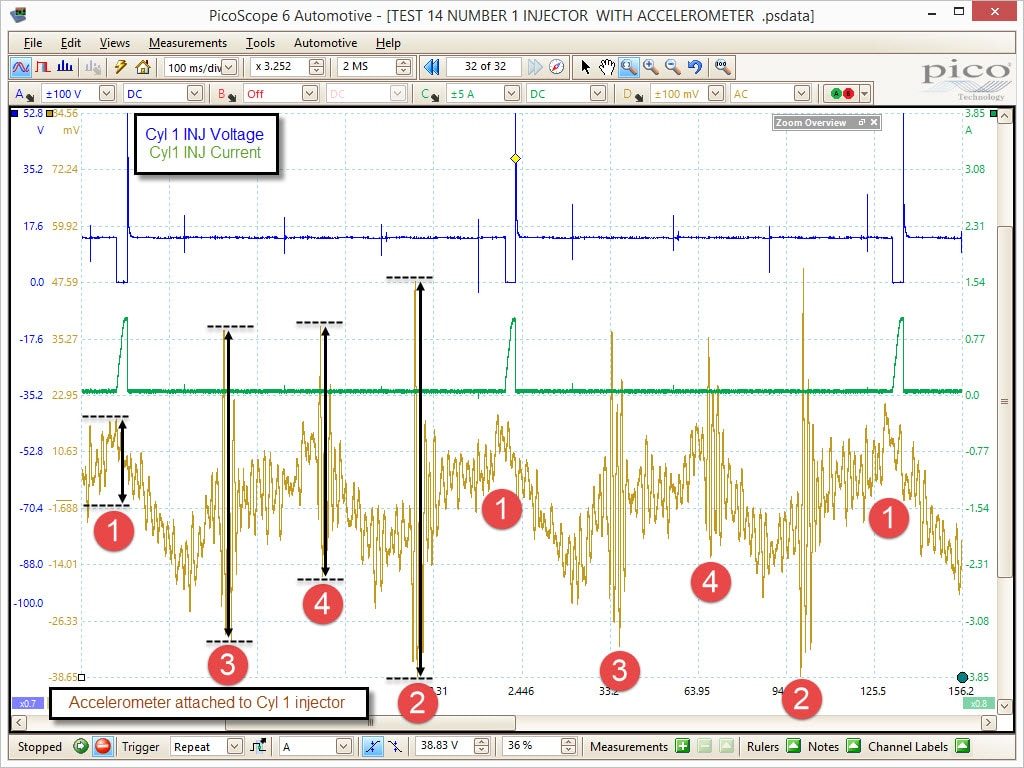Viewport: 1024px width, 768px height.
Task: Click the 32 of 32 buffer field
Action: pos(485,67)
